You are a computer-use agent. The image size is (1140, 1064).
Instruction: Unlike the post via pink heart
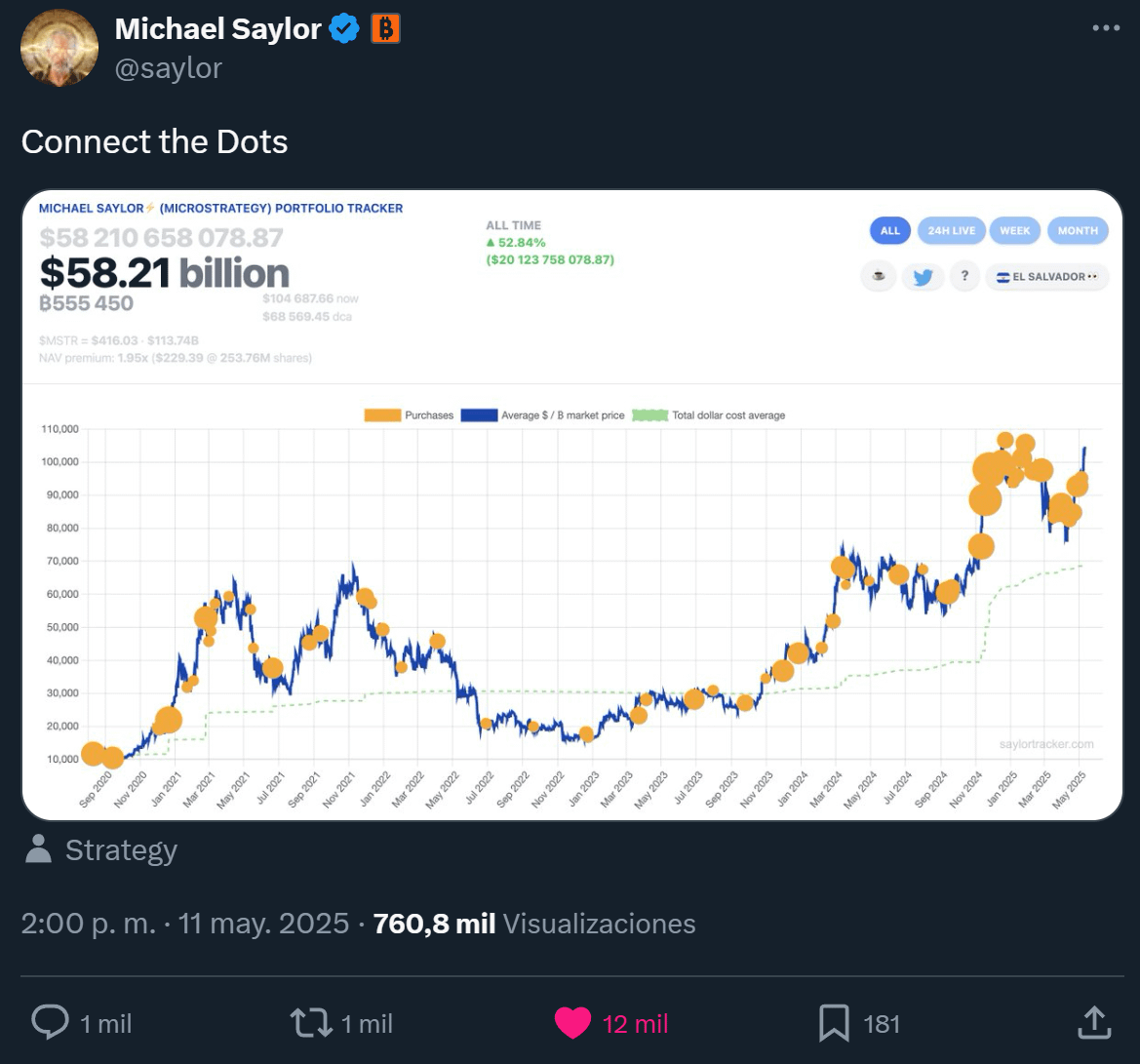(x=572, y=1022)
